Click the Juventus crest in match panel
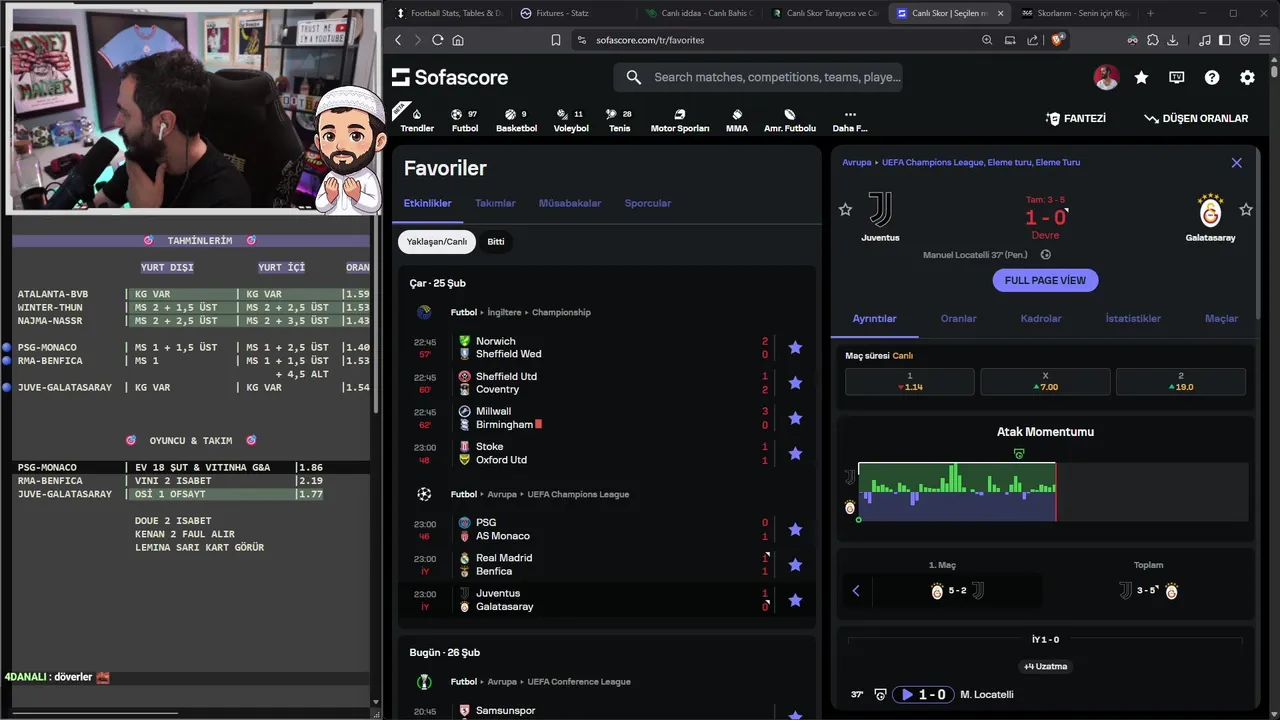1280x720 pixels. tap(880, 210)
